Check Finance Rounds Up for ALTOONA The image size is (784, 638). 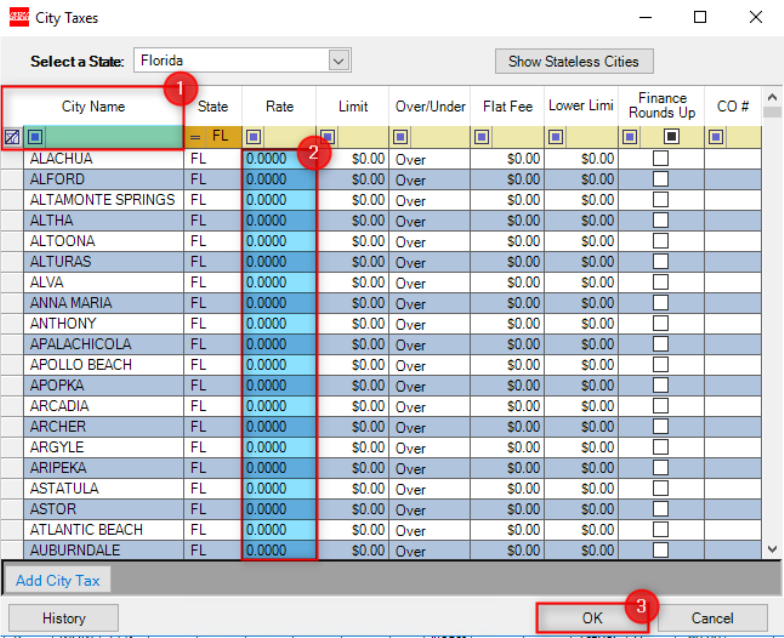pos(660,241)
